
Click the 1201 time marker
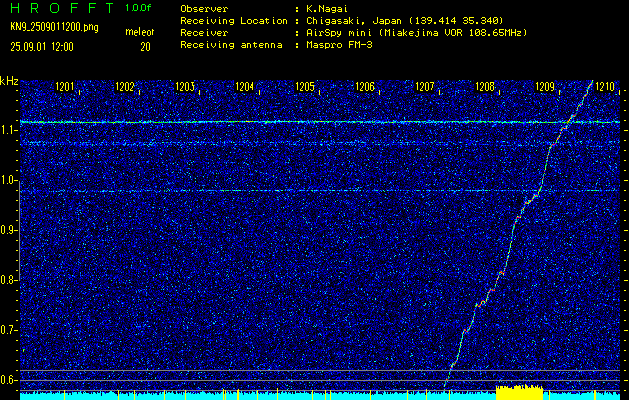coord(65,86)
